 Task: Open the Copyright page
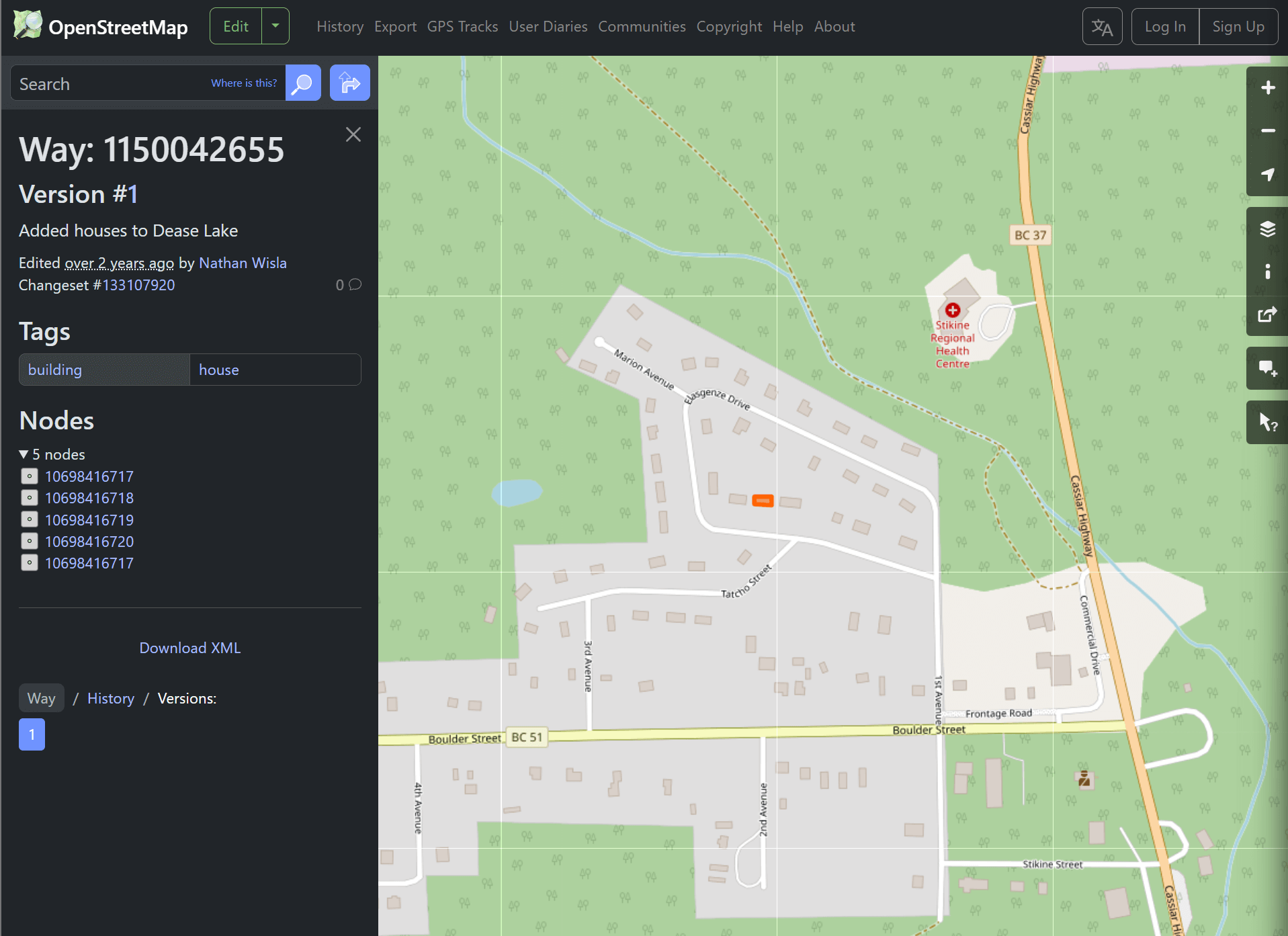[729, 27]
